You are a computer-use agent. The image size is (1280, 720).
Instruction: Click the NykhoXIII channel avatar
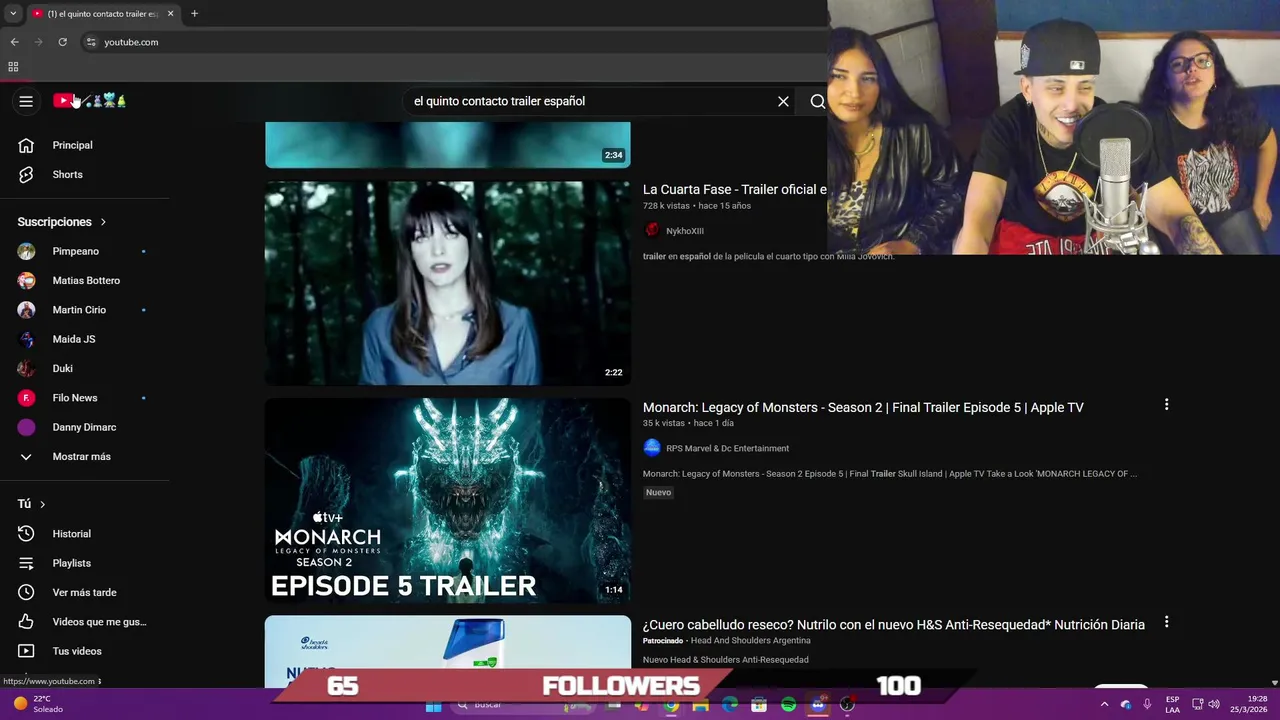tap(652, 230)
